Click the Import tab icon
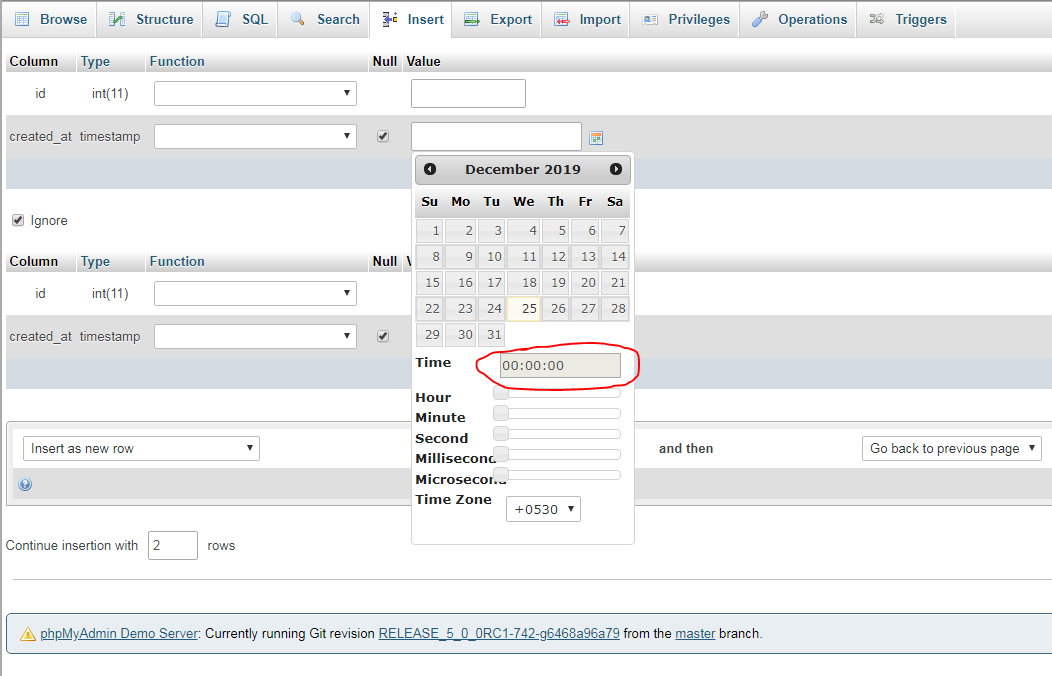Screen dimensions: 1052x676 pyautogui.click(x=561, y=19)
